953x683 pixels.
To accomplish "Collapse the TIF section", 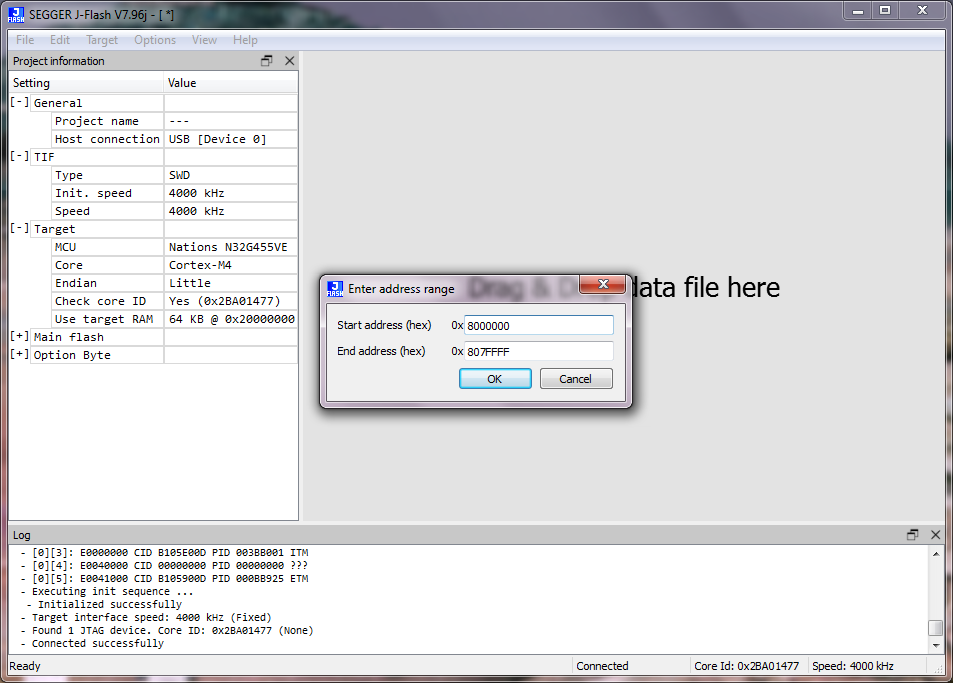I will 19,156.
